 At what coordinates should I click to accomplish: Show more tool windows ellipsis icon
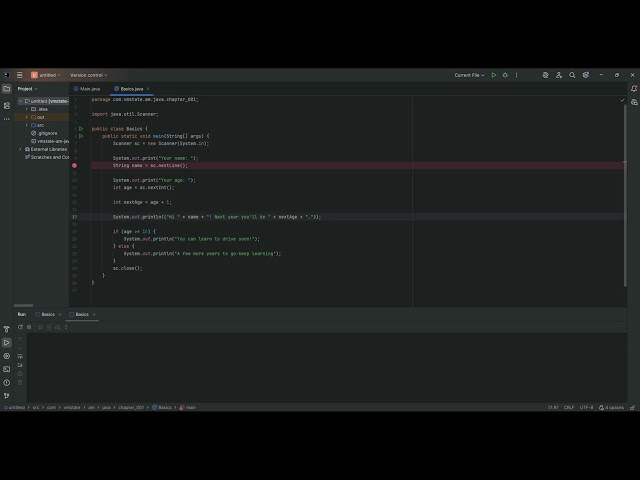point(7,119)
